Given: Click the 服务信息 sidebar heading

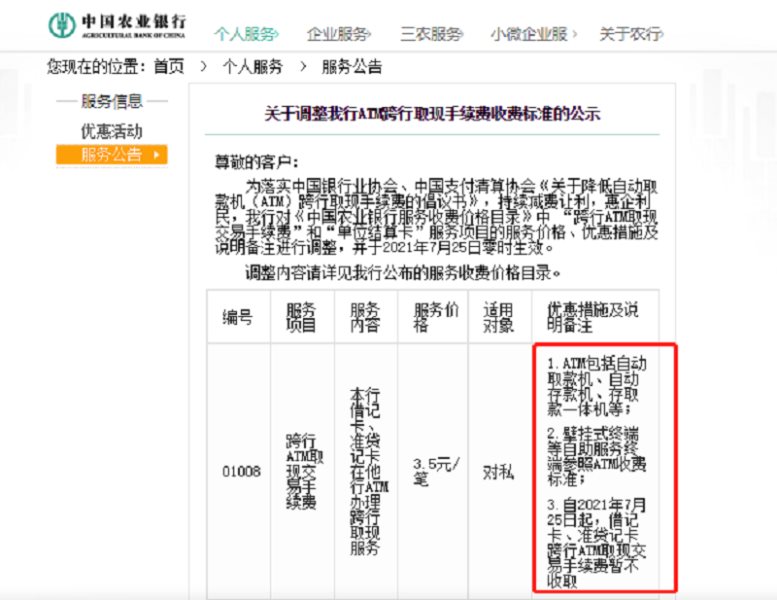Looking at the screenshot, I should coord(111,101).
